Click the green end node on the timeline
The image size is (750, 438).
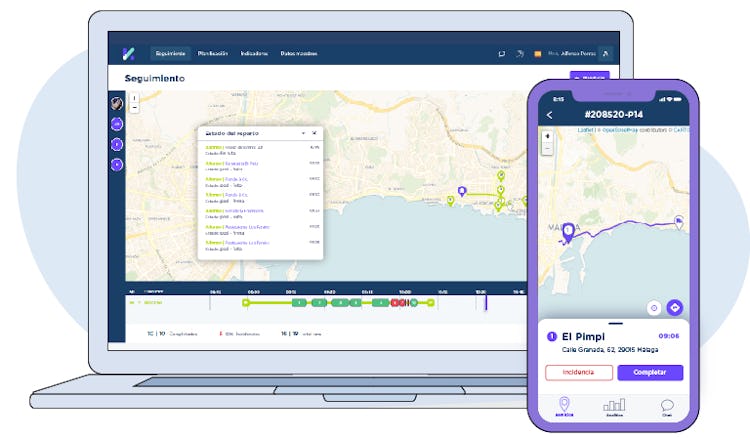click(x=430, y=303)
